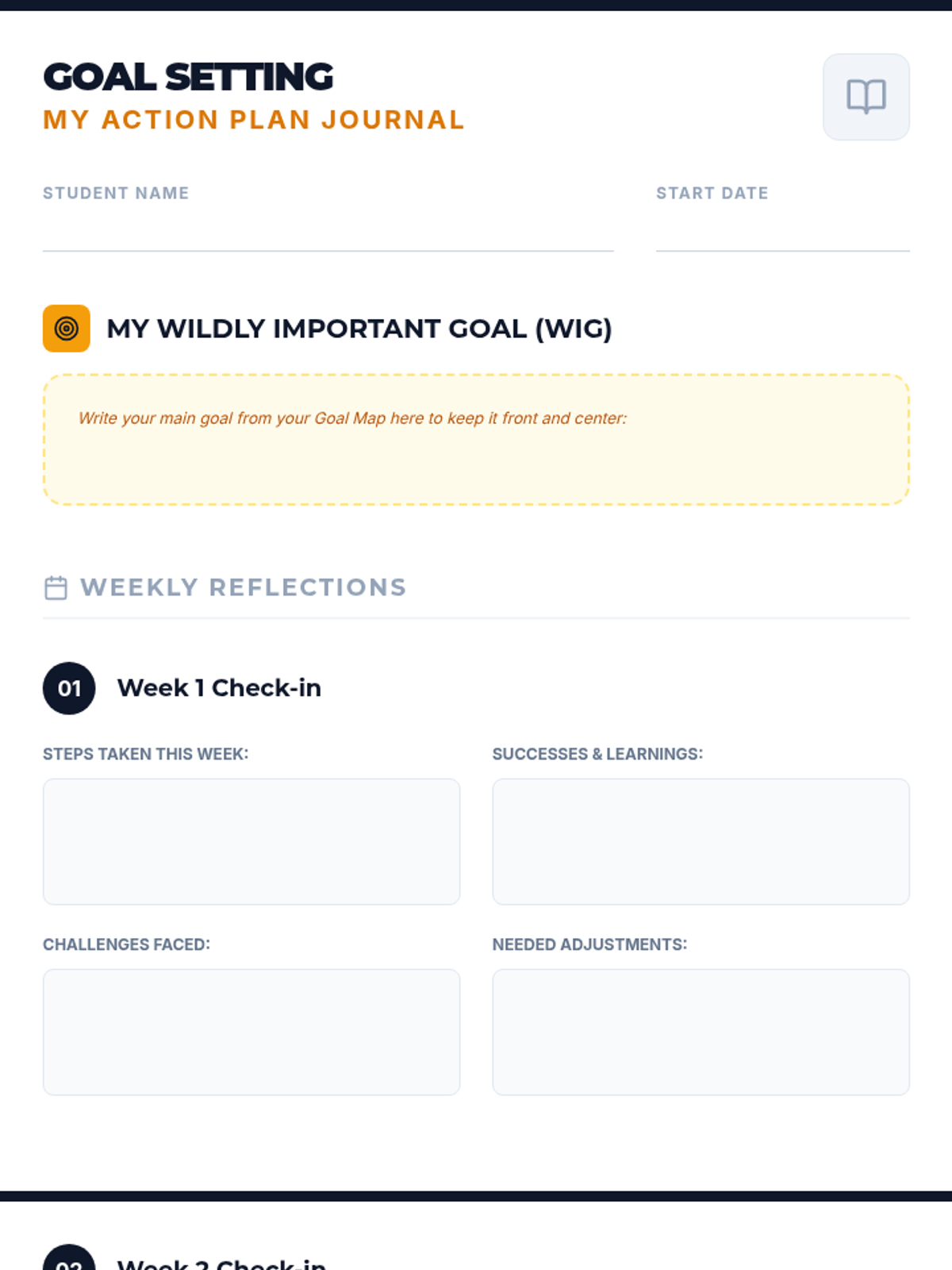This screenshot has width=952, height=1270.
Task: Click the Needed Adjustments text box
Action: (x=701, y=1032)
